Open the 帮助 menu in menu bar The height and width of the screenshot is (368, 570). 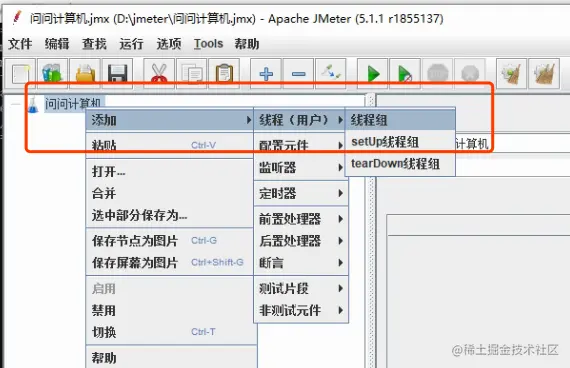(247, 44)
